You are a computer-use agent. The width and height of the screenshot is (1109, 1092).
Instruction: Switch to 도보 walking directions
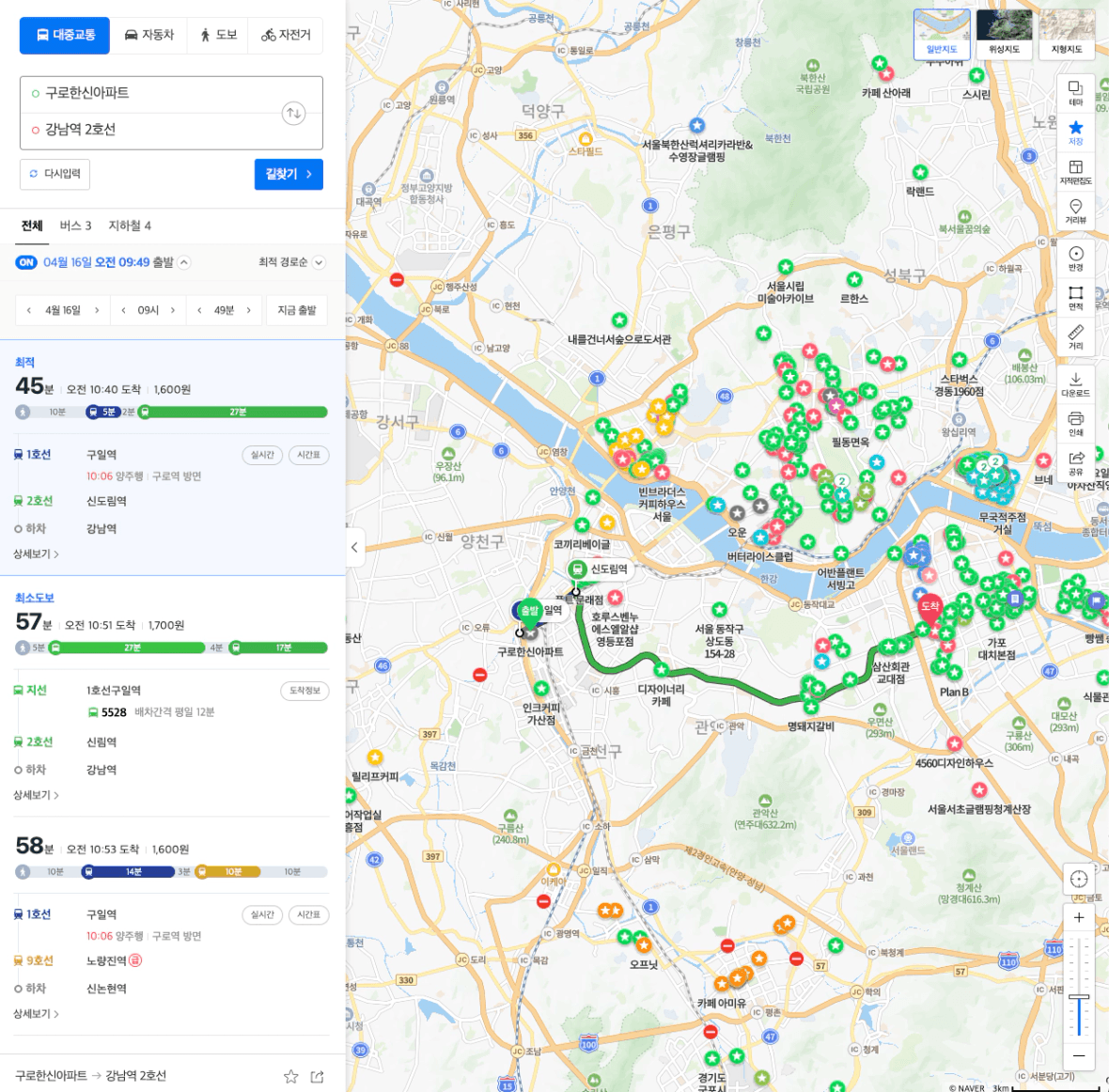pos(218,36)
